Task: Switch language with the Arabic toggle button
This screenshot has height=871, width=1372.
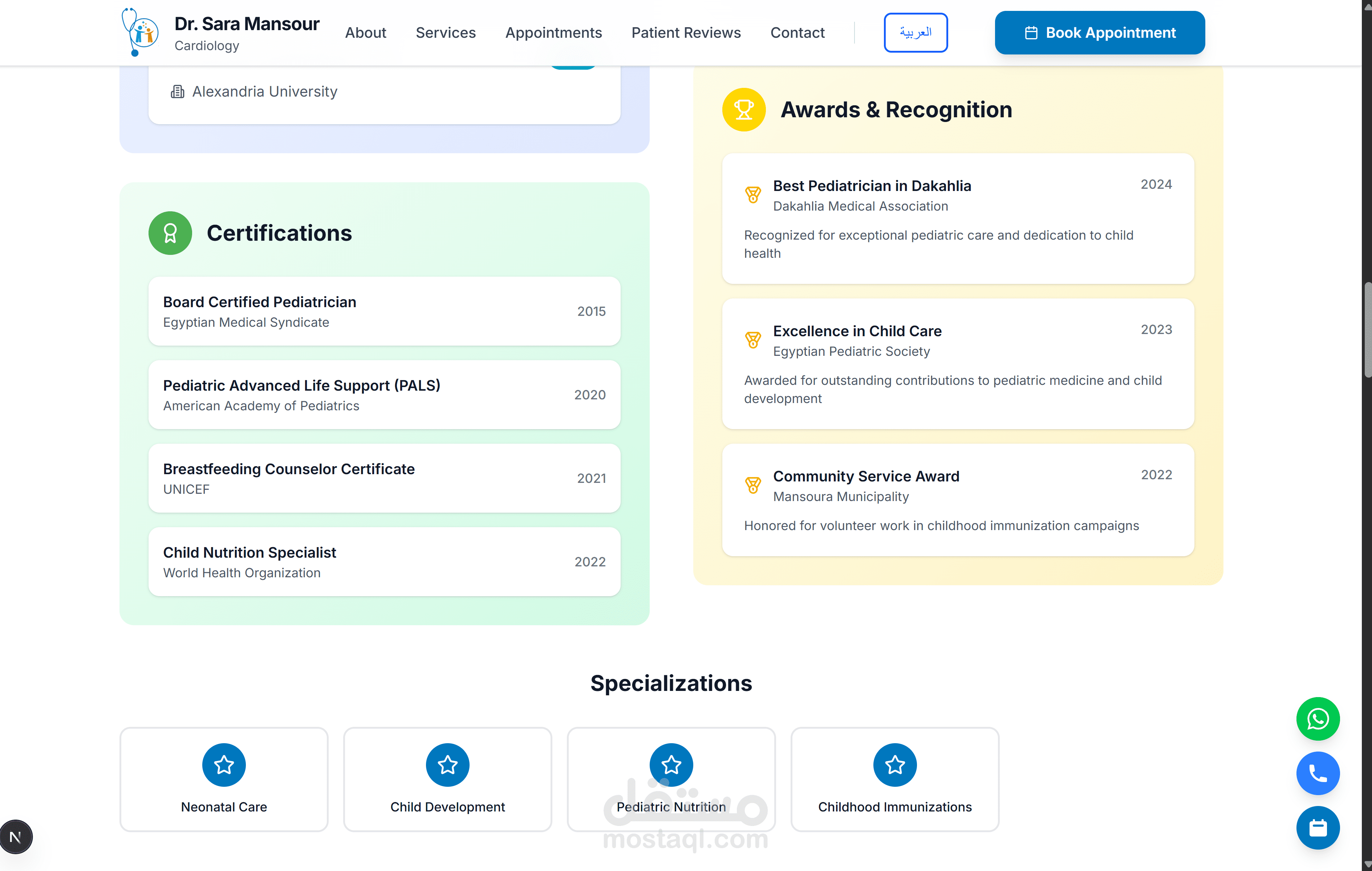Action: coord(915,32)
